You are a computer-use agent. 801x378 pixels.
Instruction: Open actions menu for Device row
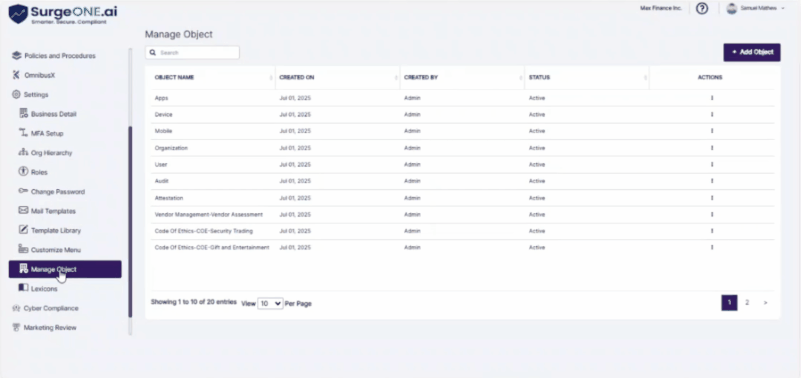pyautogui.click(x=712, y=114)
